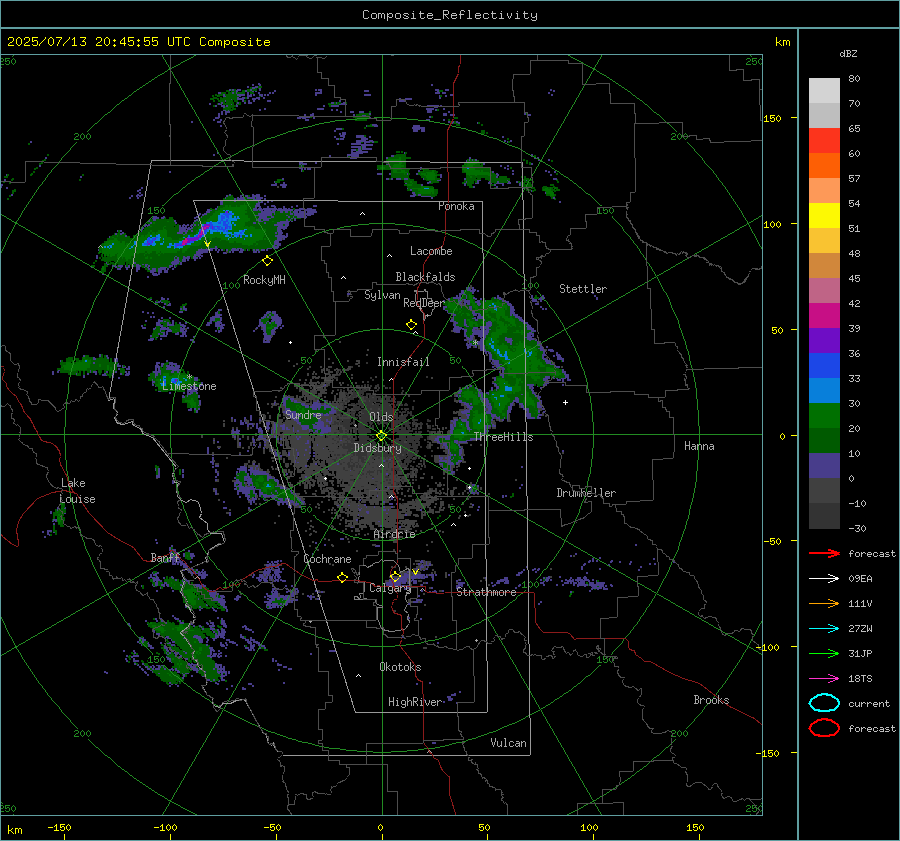Click yellow diamond marker near RockyMH
The width and height of the screenshot is (900, 841).
tap(267, 261)
